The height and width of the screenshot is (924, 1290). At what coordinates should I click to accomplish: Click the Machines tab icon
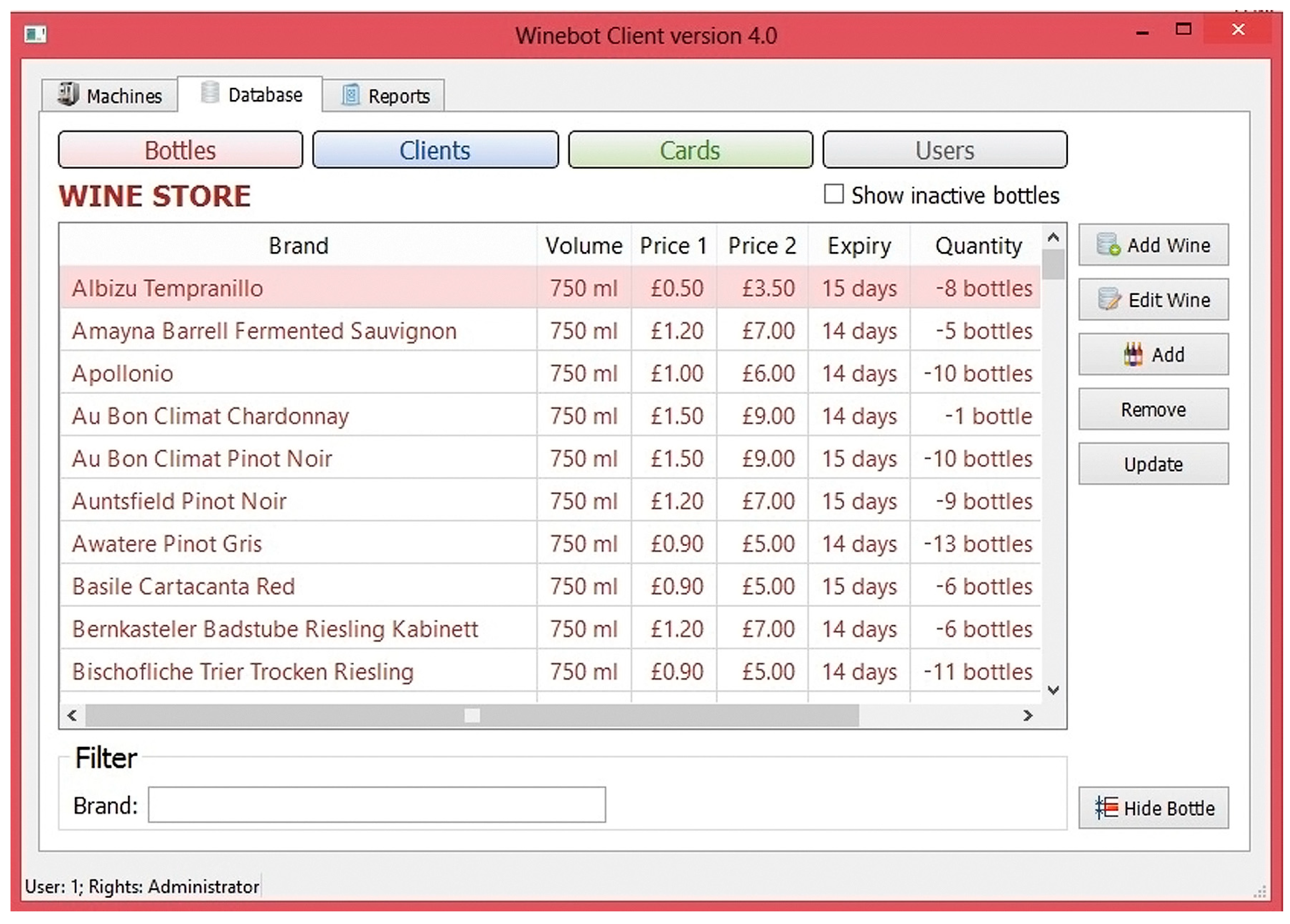68,95
